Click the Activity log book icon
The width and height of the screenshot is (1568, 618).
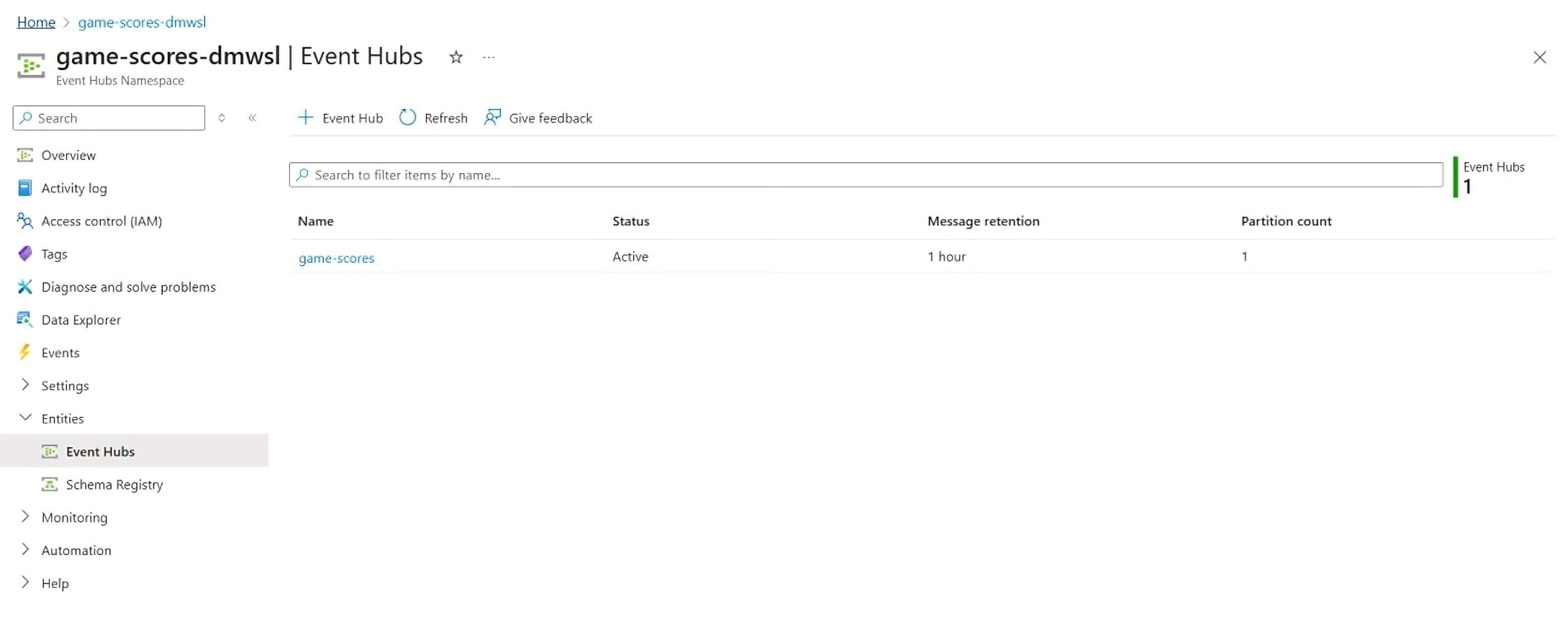pyautogui.click(x=25, y=187)
